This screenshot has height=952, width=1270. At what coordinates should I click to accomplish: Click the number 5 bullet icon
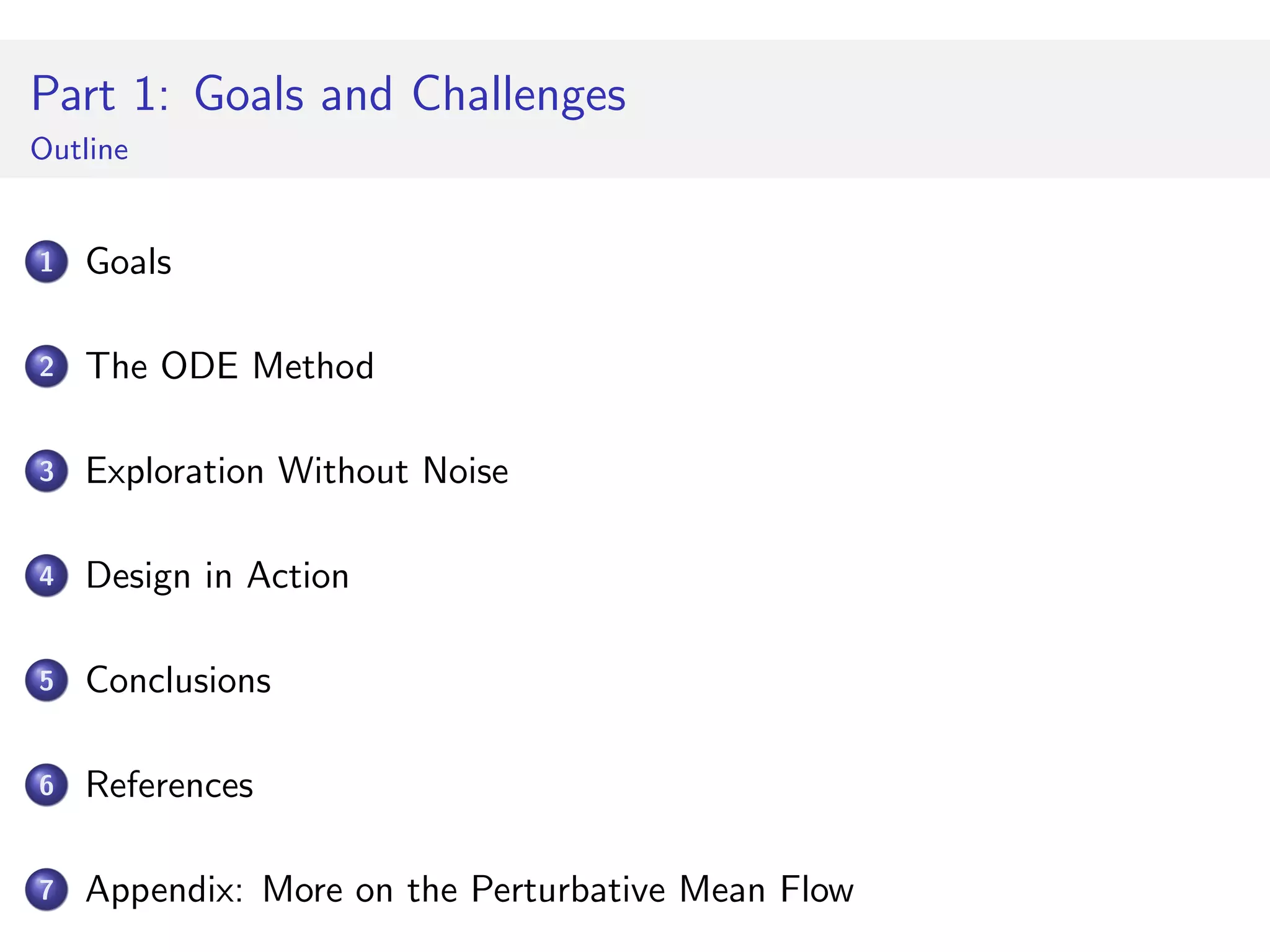pyautogui.click(x=47, y=681)
